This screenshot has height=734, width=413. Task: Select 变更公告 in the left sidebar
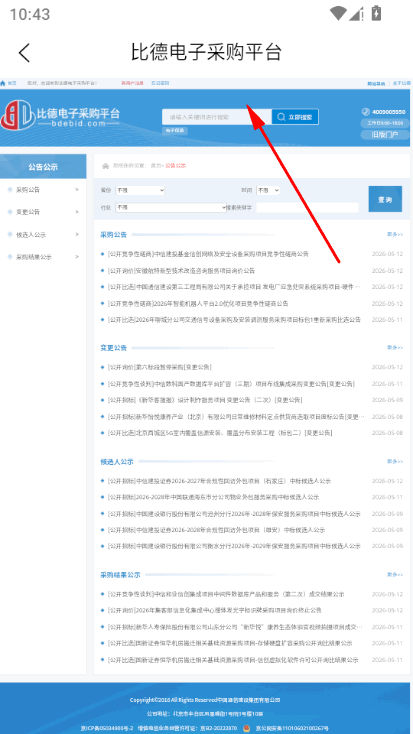tap(28, 212)
